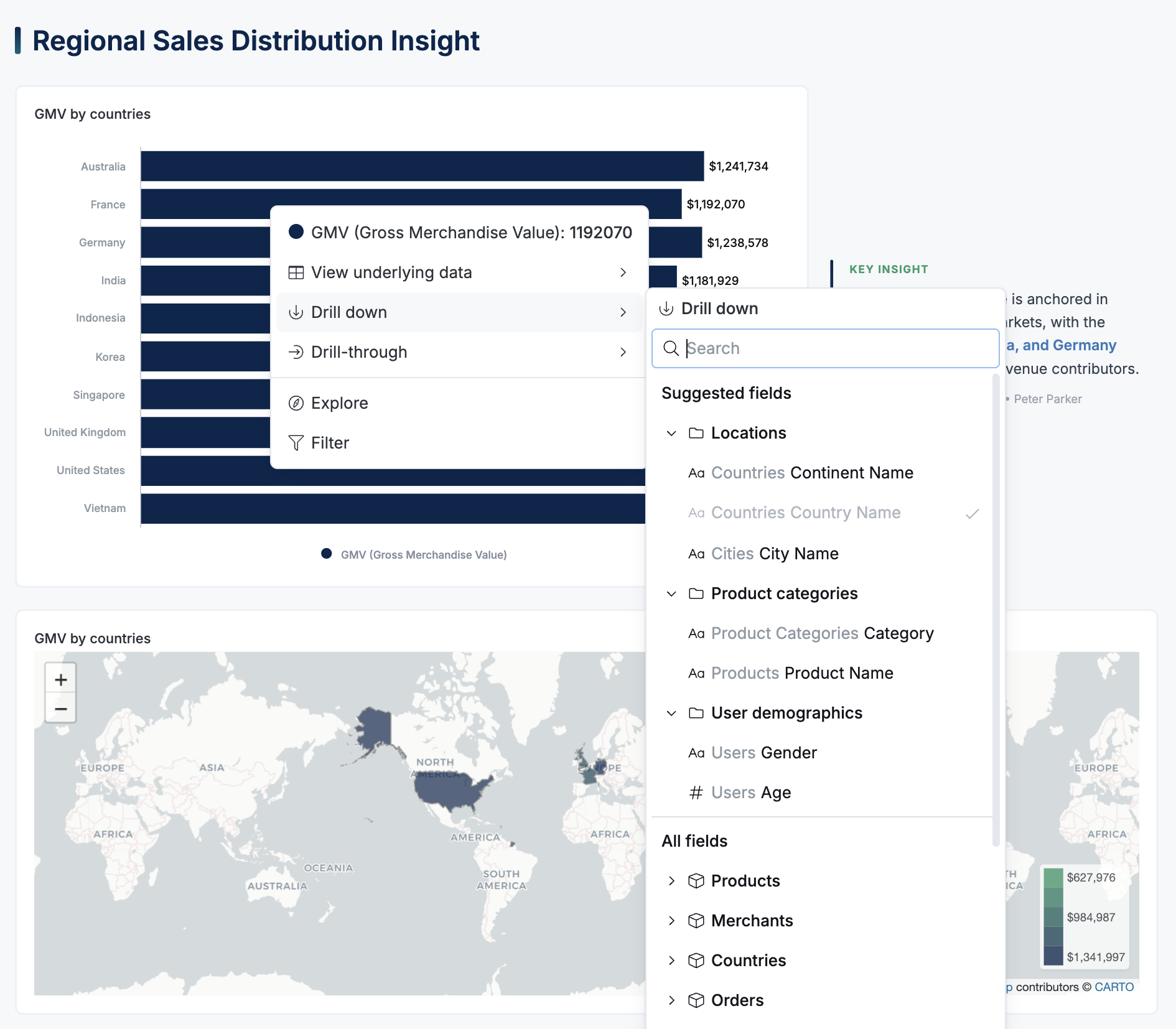This screenshot has height=1029, width=1176.
Task: Collapse the Locations folder
Action: coord(671,433)
